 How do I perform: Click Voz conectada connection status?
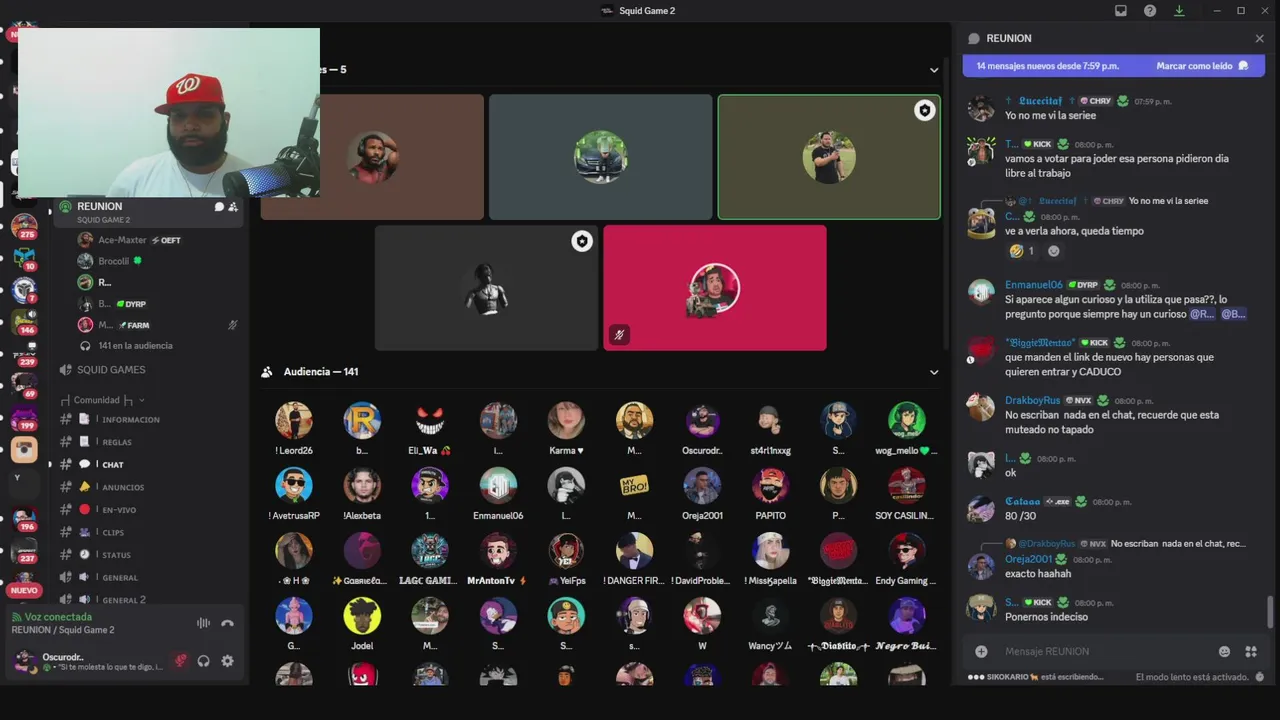pos(58,617)
